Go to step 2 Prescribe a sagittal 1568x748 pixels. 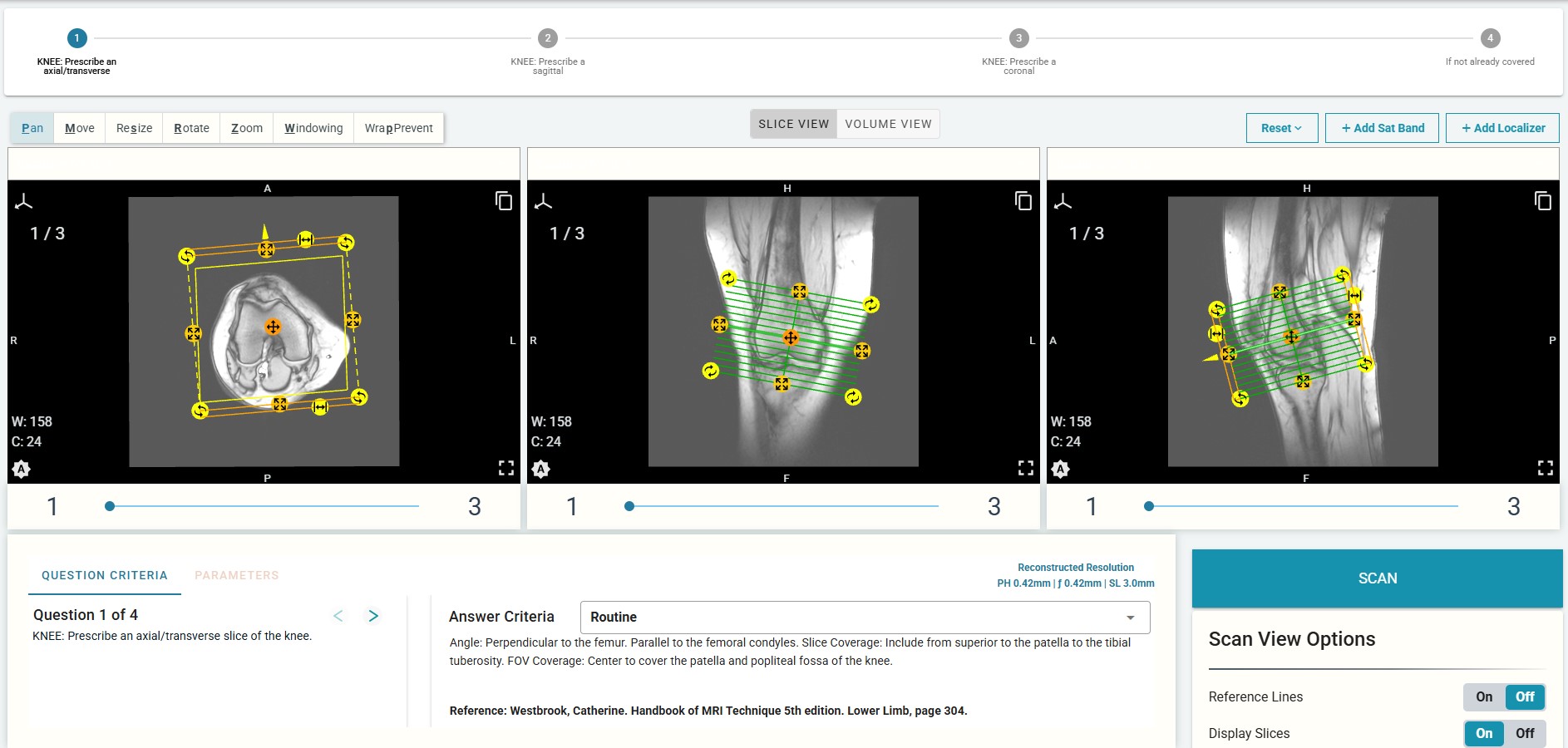tap(548, 38)
